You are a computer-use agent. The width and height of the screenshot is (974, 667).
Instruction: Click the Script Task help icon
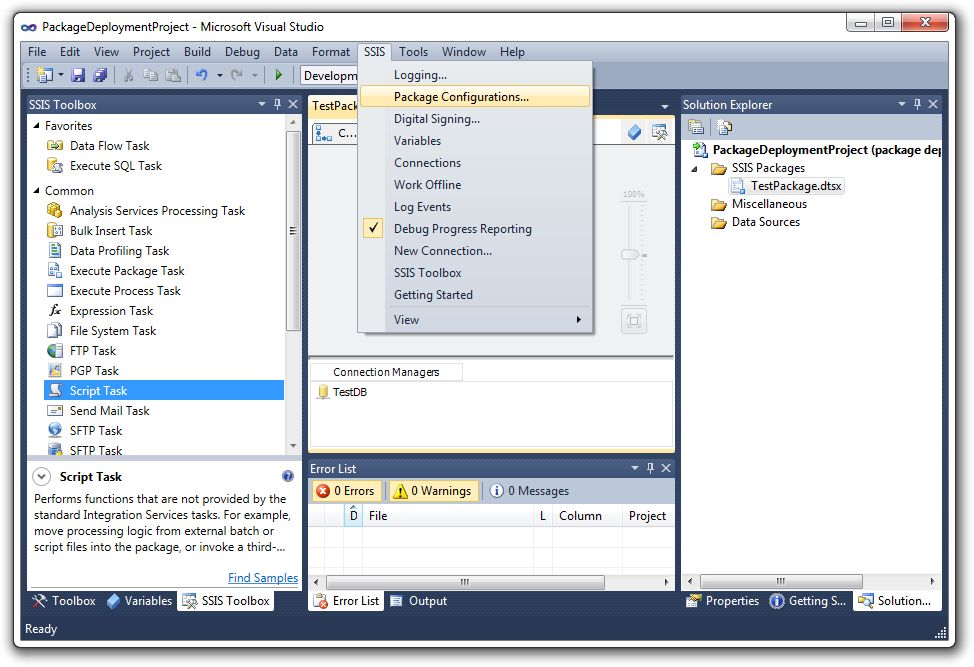pyautogui.click(x=288, y=476)
